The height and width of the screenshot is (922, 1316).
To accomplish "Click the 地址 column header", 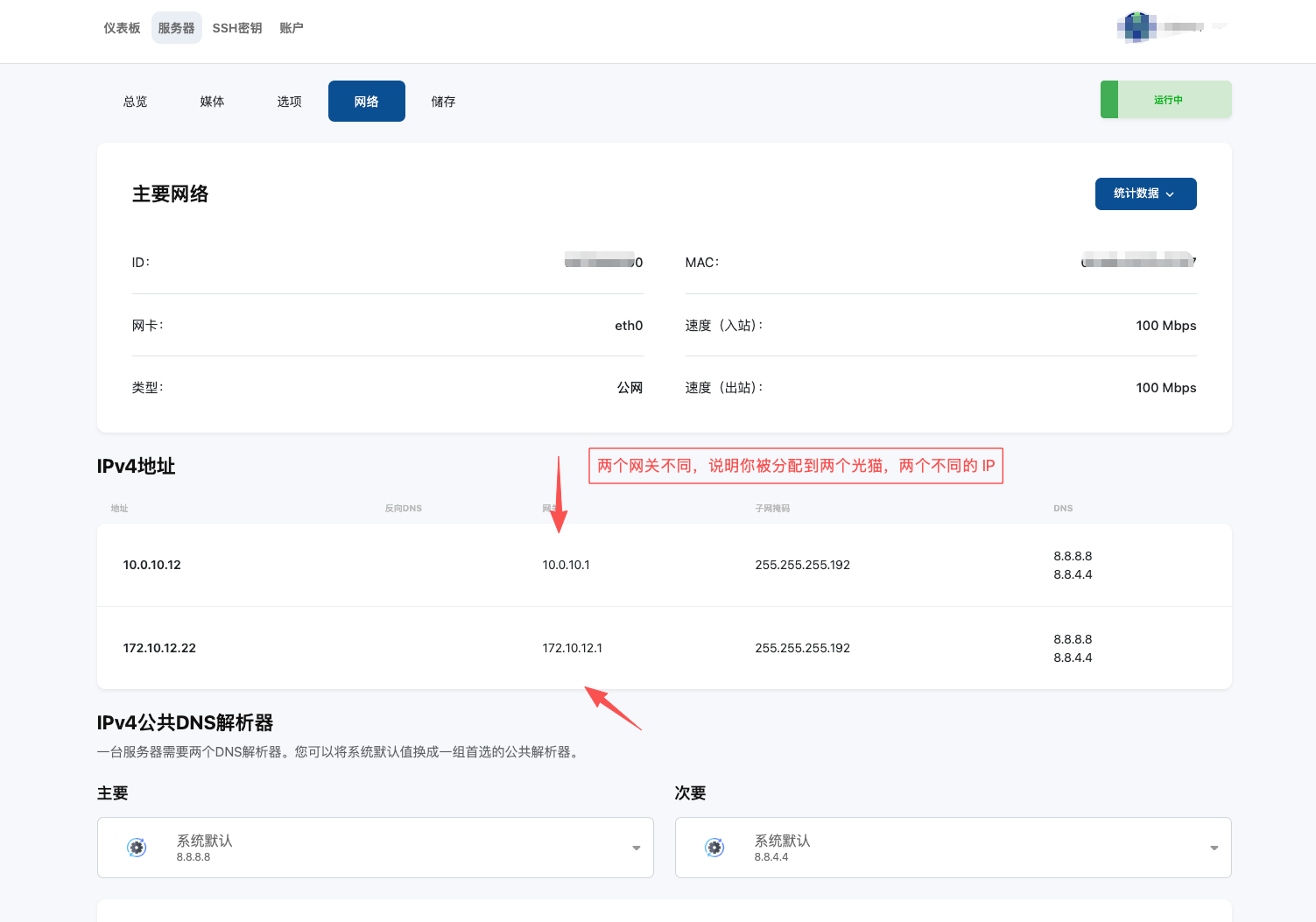I will click(120, 509).
